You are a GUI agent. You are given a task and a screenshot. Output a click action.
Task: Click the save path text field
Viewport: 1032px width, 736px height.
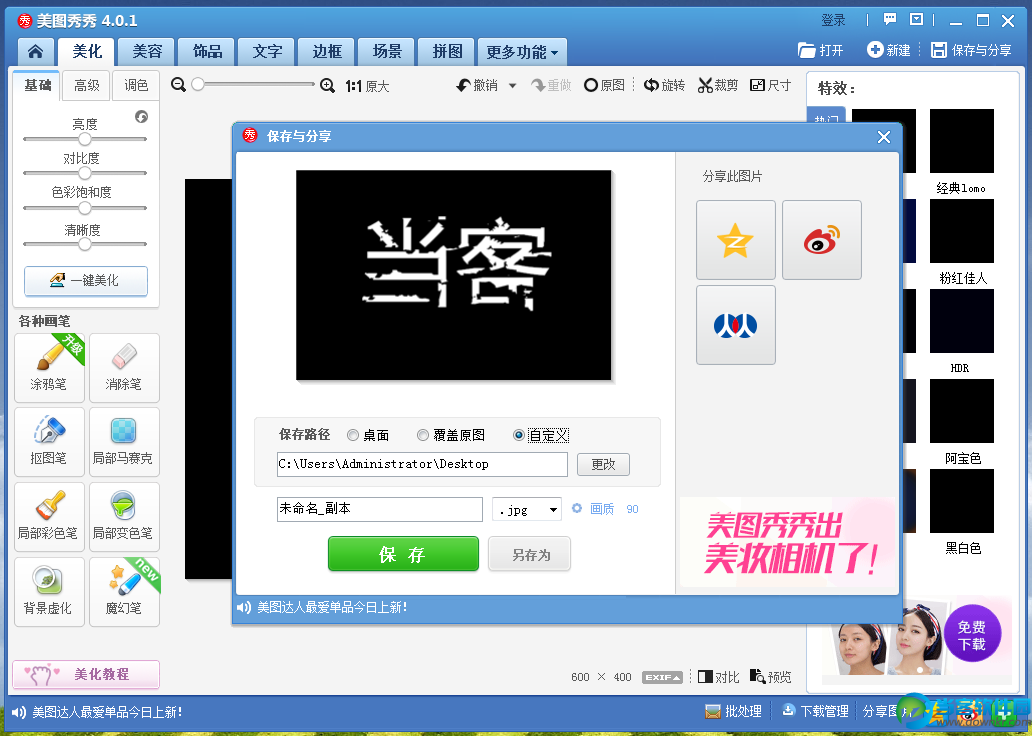(422, 464)
